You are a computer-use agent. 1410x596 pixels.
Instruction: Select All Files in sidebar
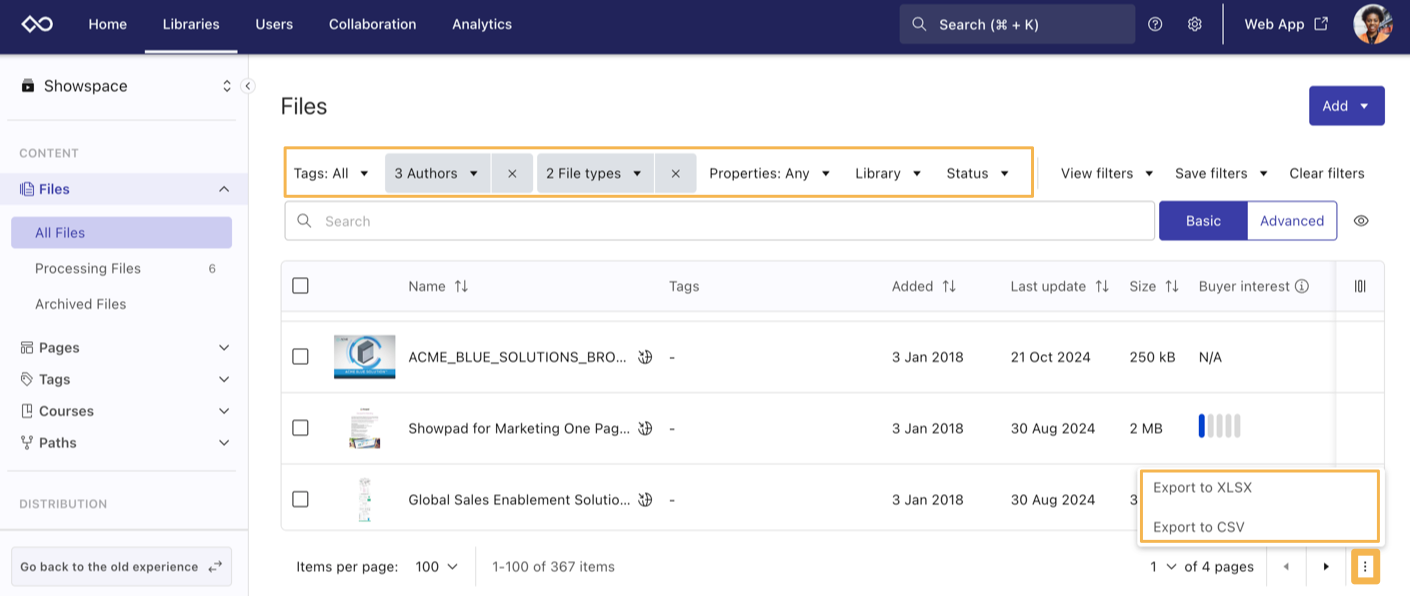(121, 233)
